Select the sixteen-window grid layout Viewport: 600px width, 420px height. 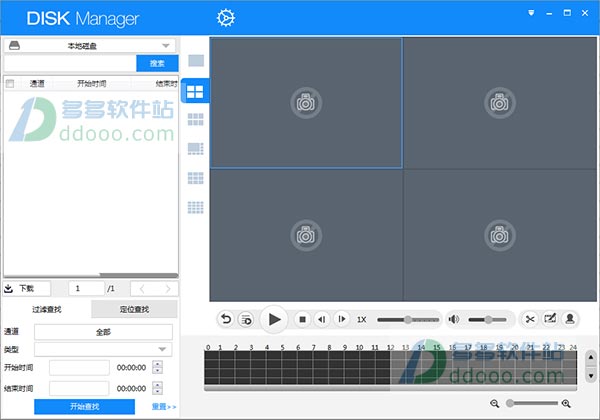[196, 207]
